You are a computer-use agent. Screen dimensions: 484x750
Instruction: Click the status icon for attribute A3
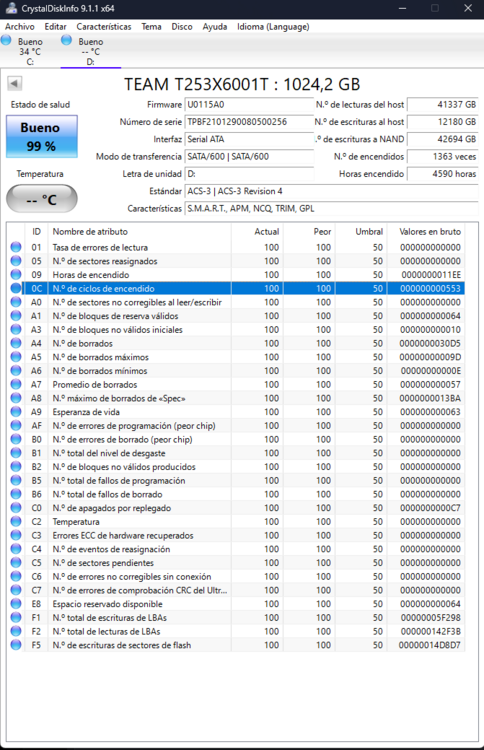click(x=16, y=329)
